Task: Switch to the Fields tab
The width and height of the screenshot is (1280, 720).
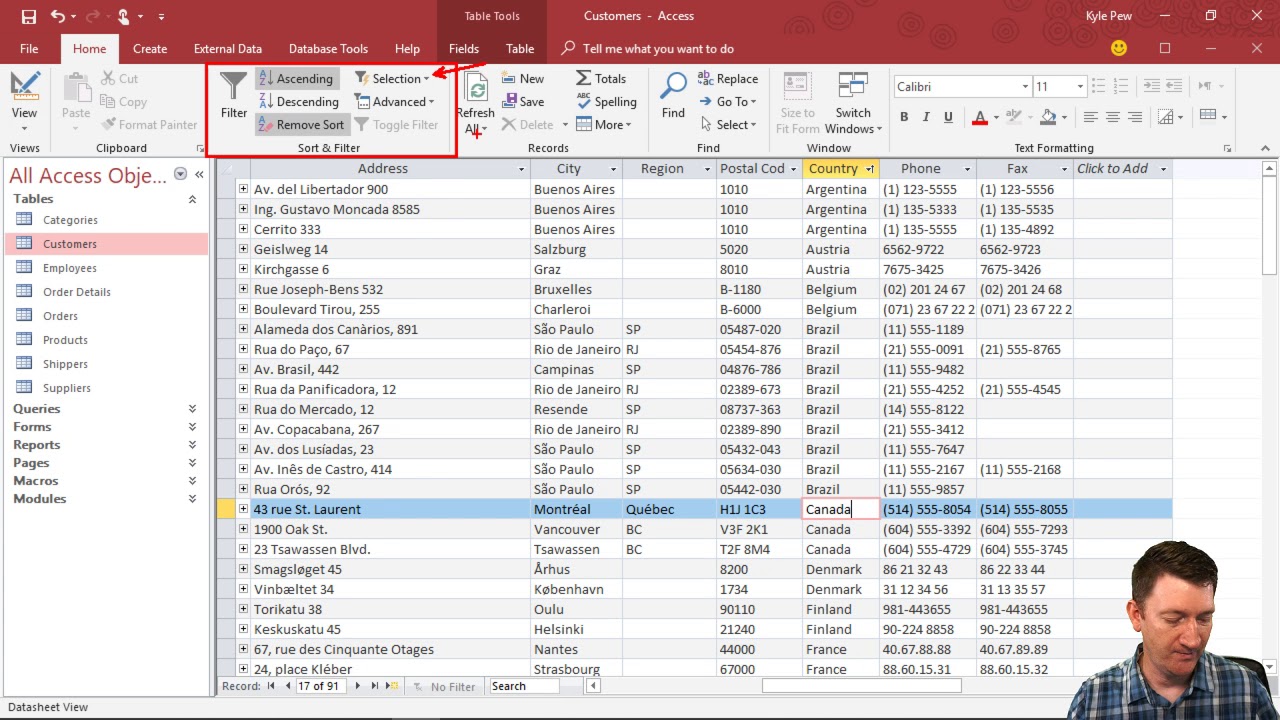Action: [x=464, y=48]
